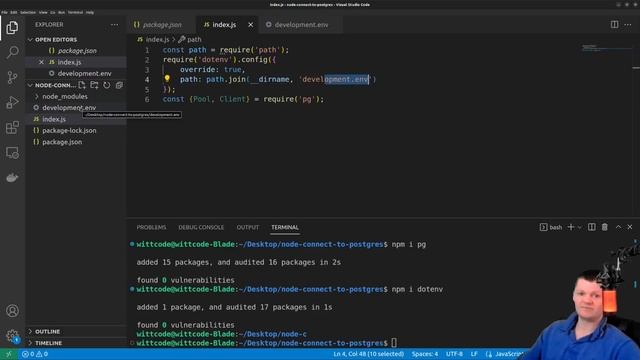The image size is (640, 360).
Task: Open the Manage gear settings
Action: (x=12, y=336)
